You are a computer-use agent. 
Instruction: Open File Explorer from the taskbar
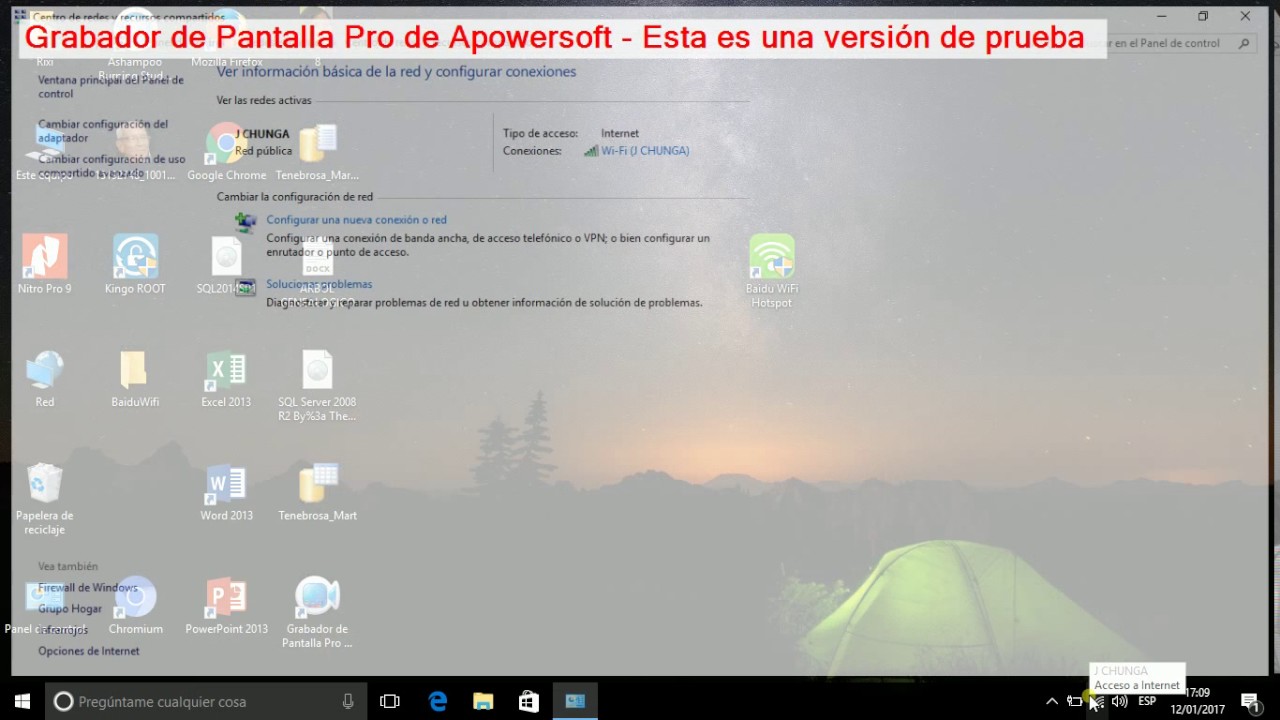point(483,702)
